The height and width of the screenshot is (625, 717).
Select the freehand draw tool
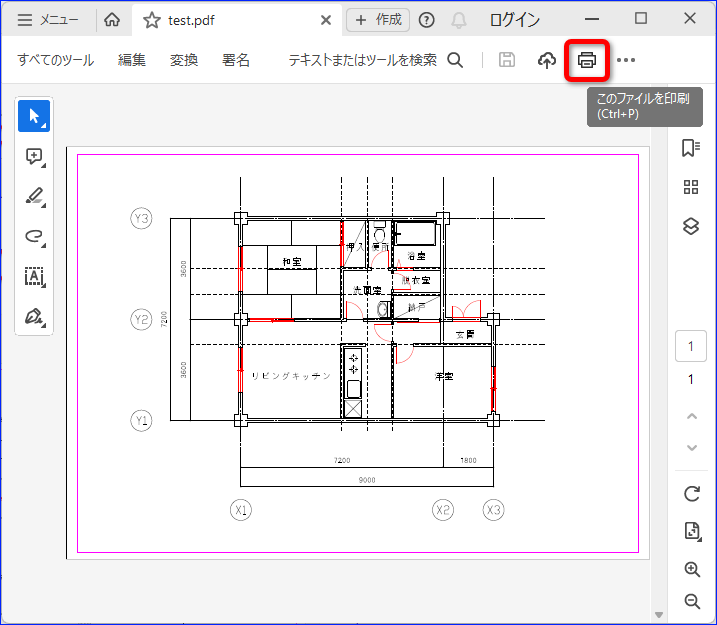point(34,236)
